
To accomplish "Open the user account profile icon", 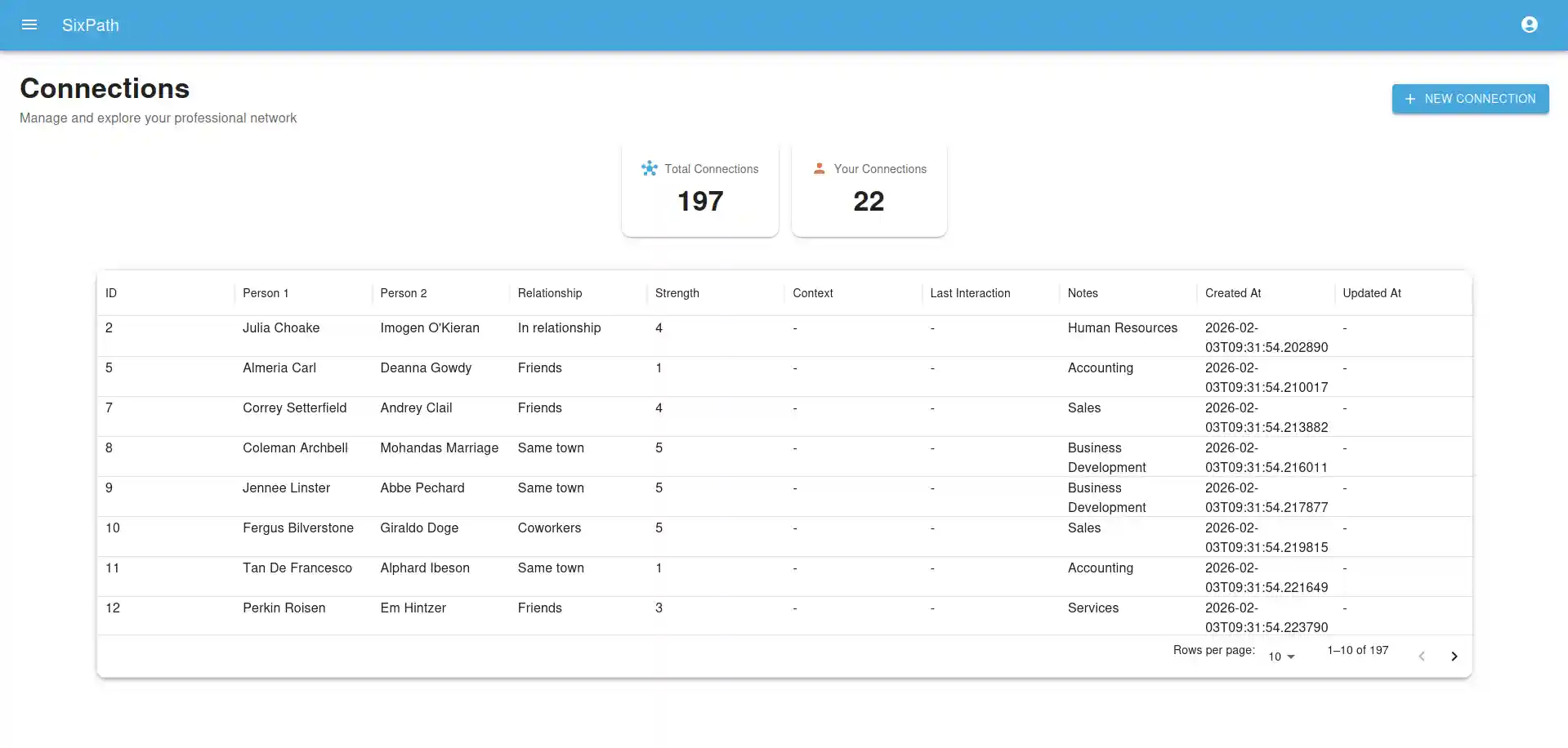I will (1530, 25).
